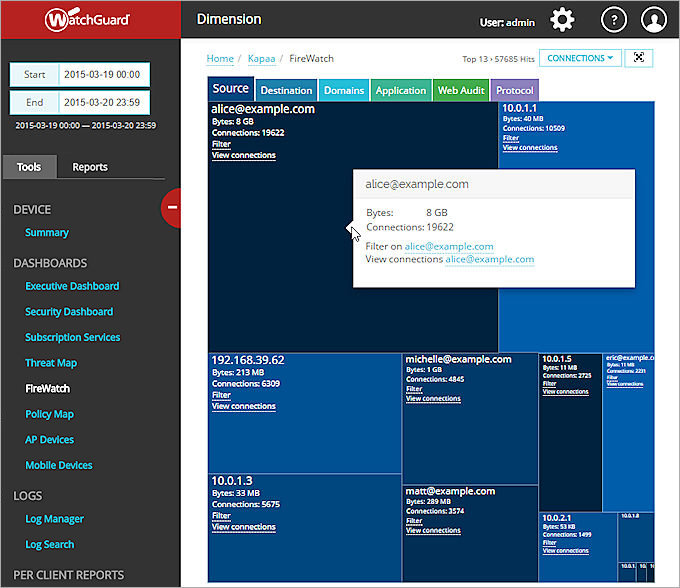Select the Web Audit tab
680x588 pixels.
pos(461,90)
